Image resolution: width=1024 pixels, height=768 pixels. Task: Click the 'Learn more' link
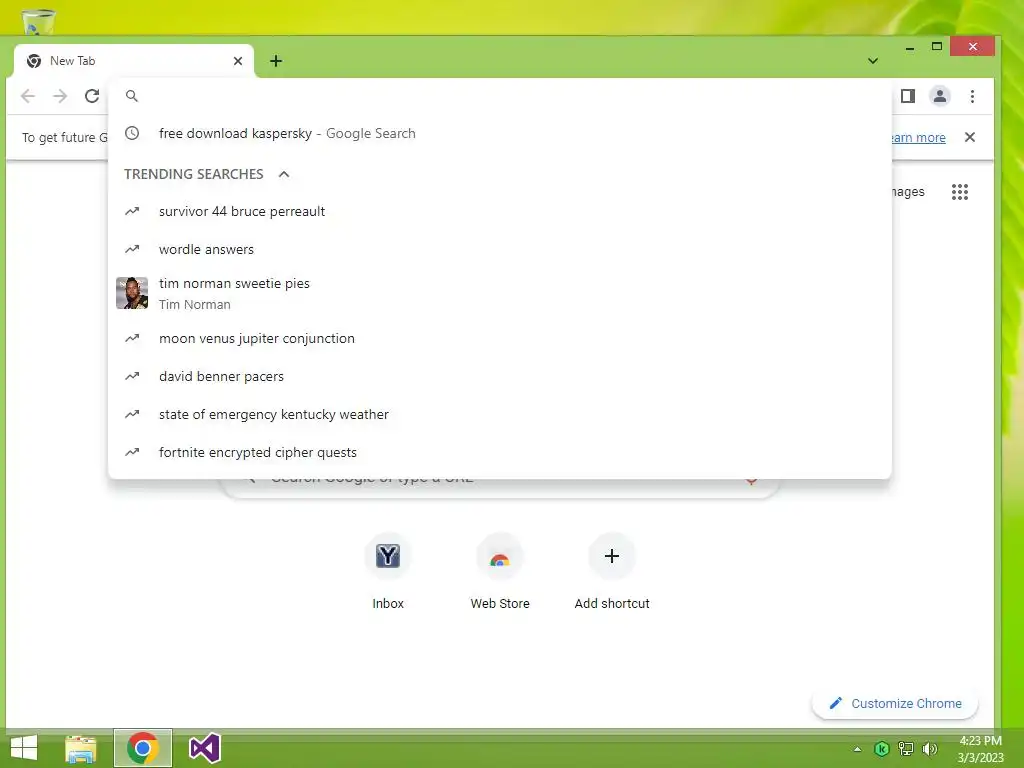point(918,137)
